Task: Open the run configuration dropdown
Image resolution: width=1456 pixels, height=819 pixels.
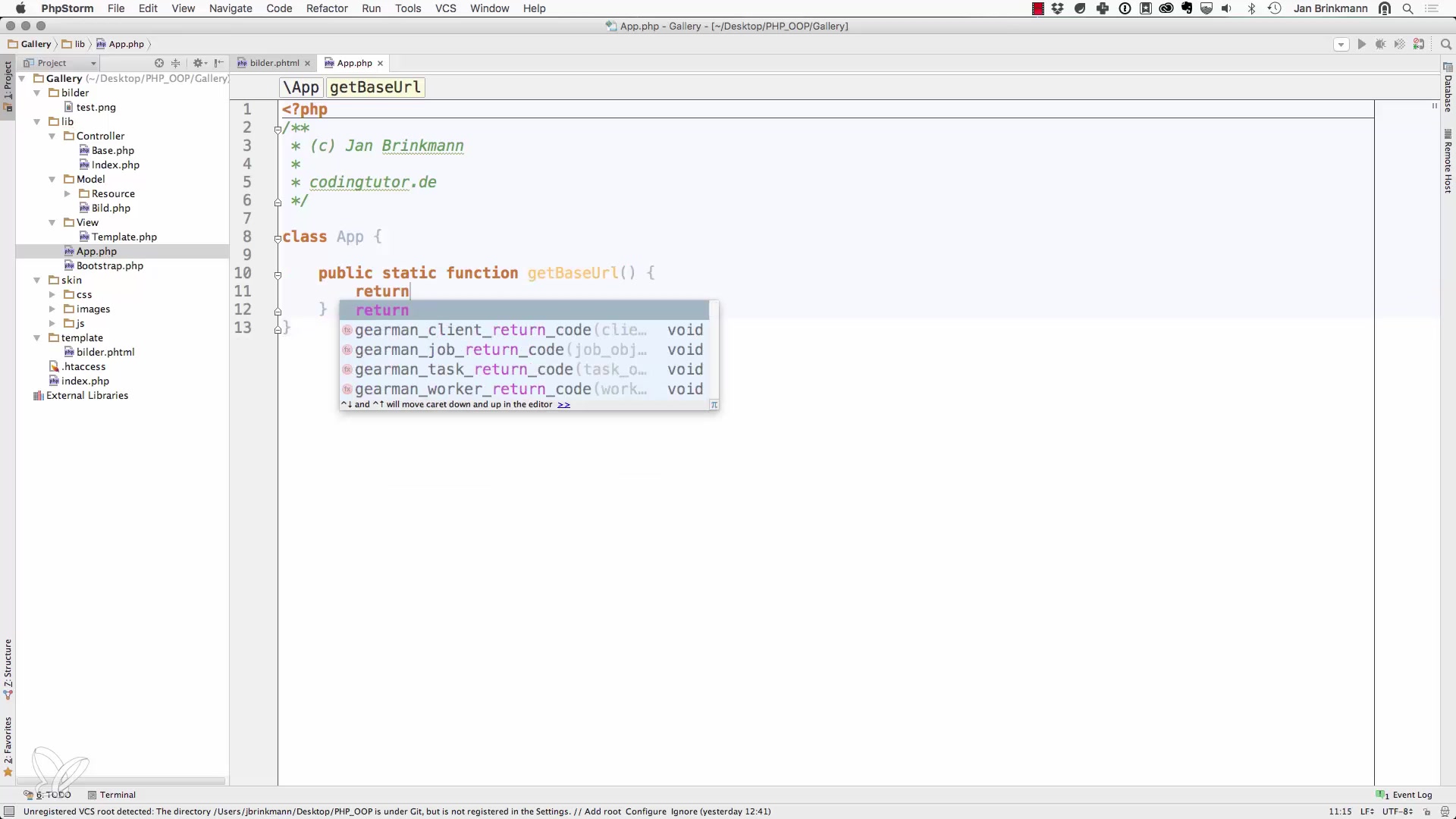Action: pyautogui.click(x=1341, y=44)
